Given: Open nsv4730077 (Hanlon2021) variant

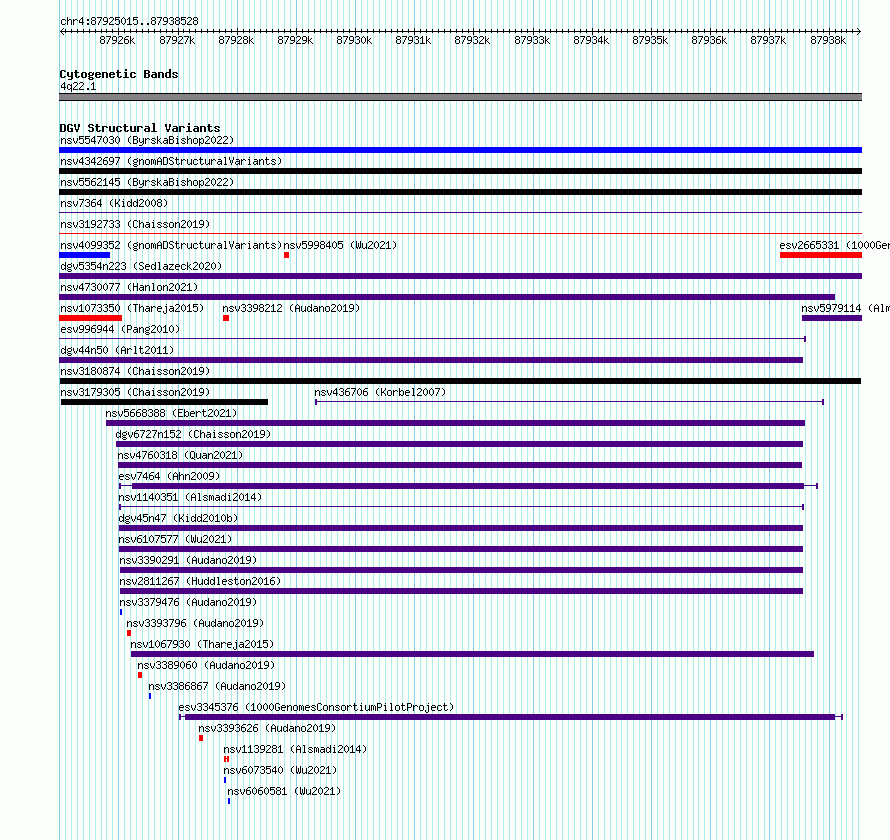Looking at the screenshot, I should point(129,287).
